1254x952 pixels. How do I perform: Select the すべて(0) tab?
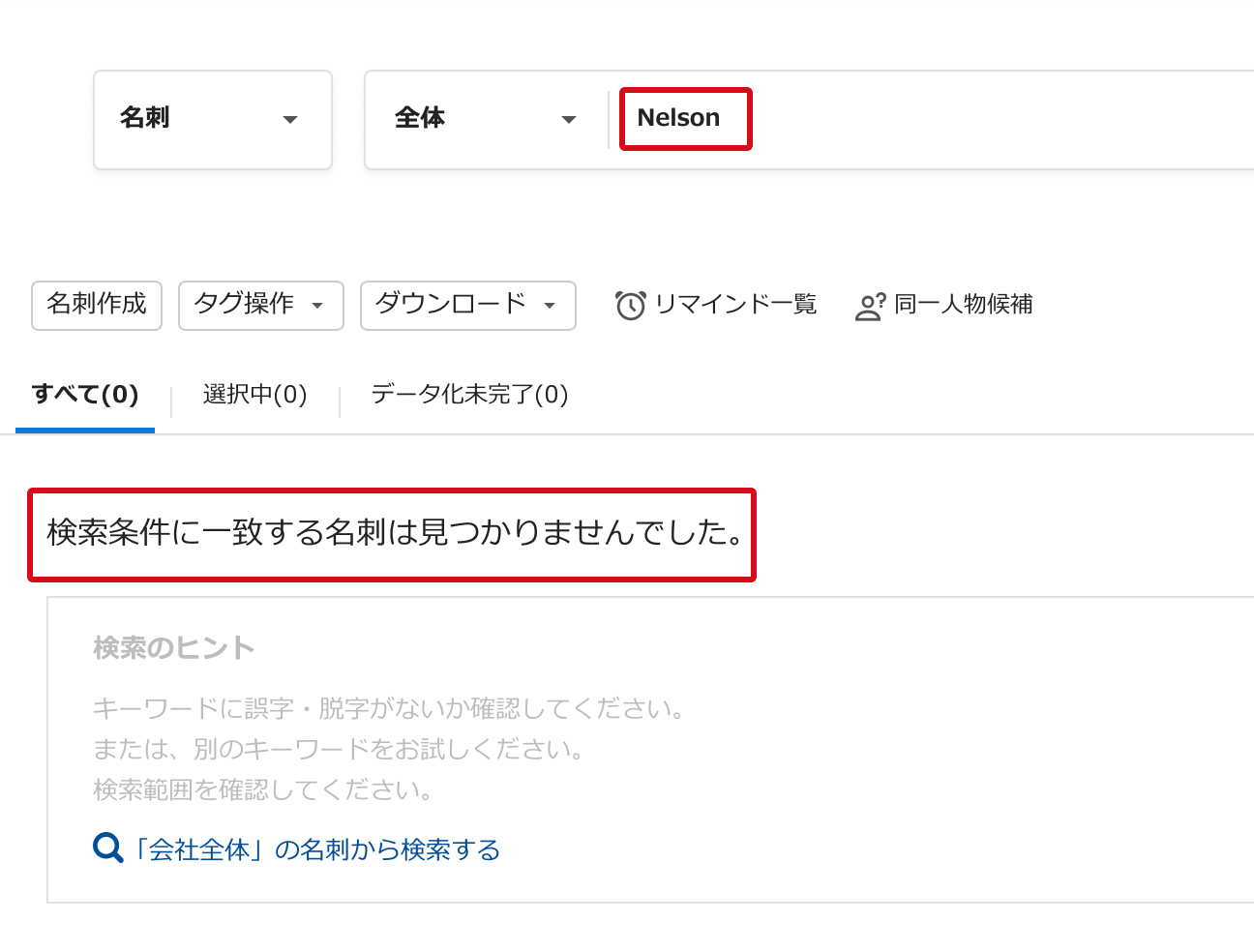point(85,395)
